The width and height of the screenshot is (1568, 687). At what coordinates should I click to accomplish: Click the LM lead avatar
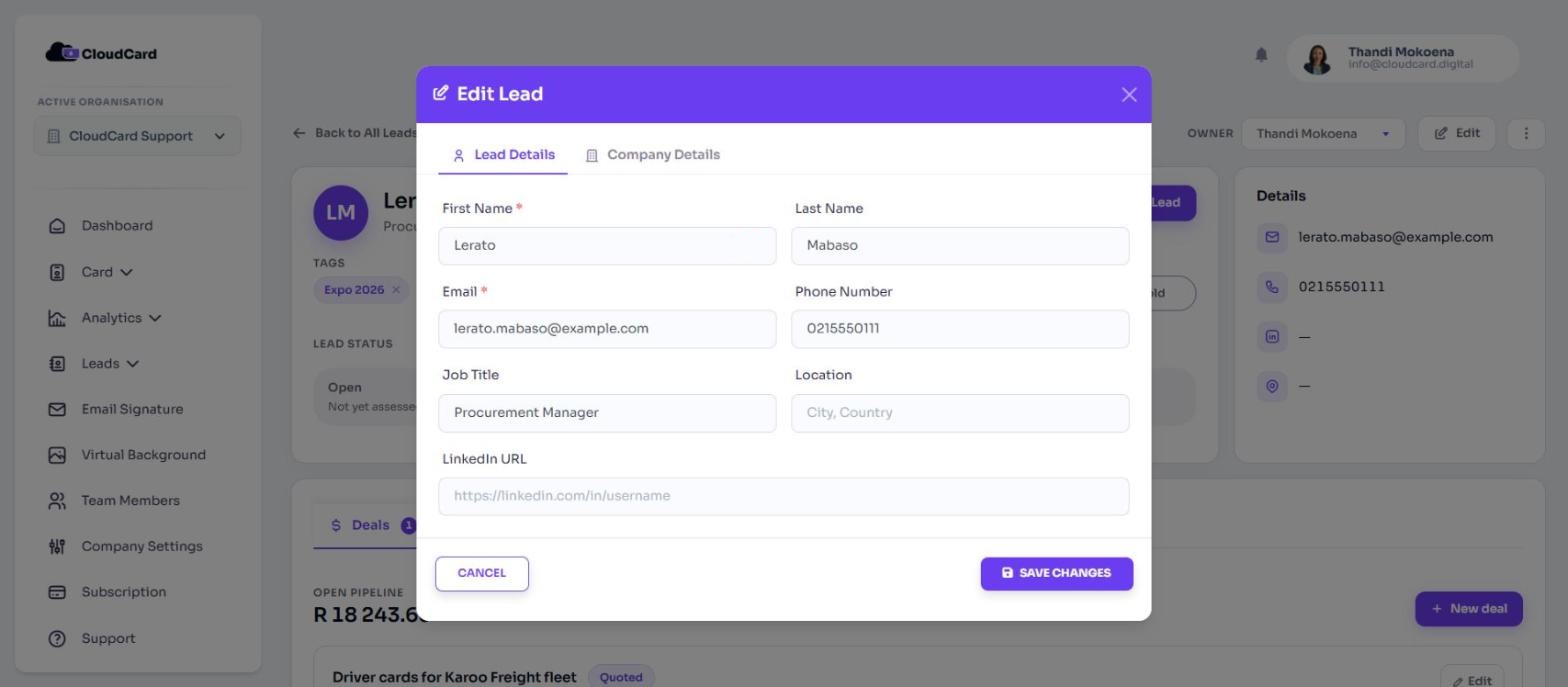340,212
